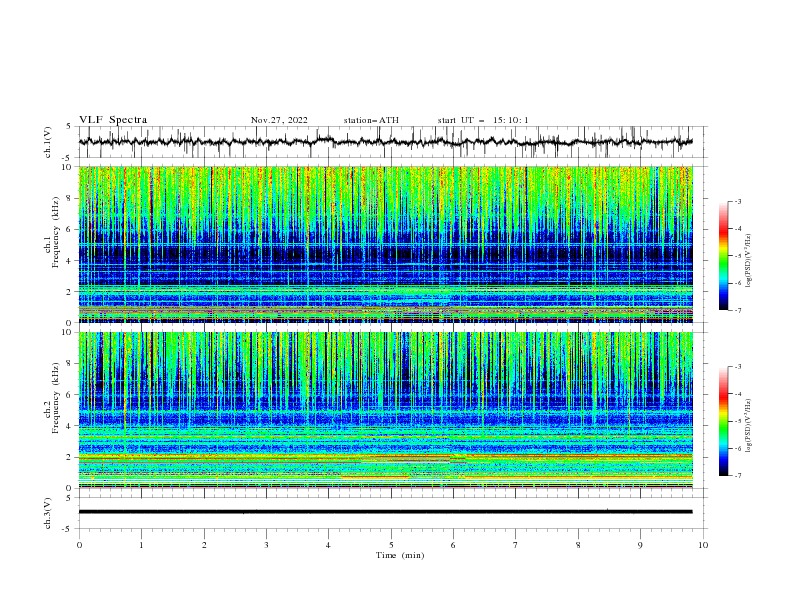Click the ch.1 frequency tick label "4"
This screenshot has height=612, width=792.
(x=69, y=261)
